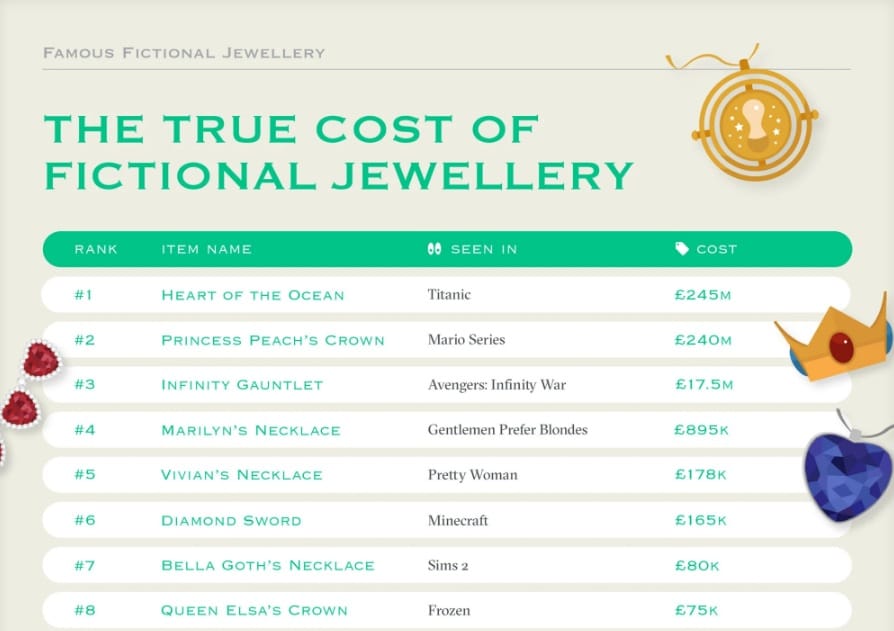Click the eyes icon beside Seen In
This screenshot has width=894, height=631.
[x=434, y=249]
